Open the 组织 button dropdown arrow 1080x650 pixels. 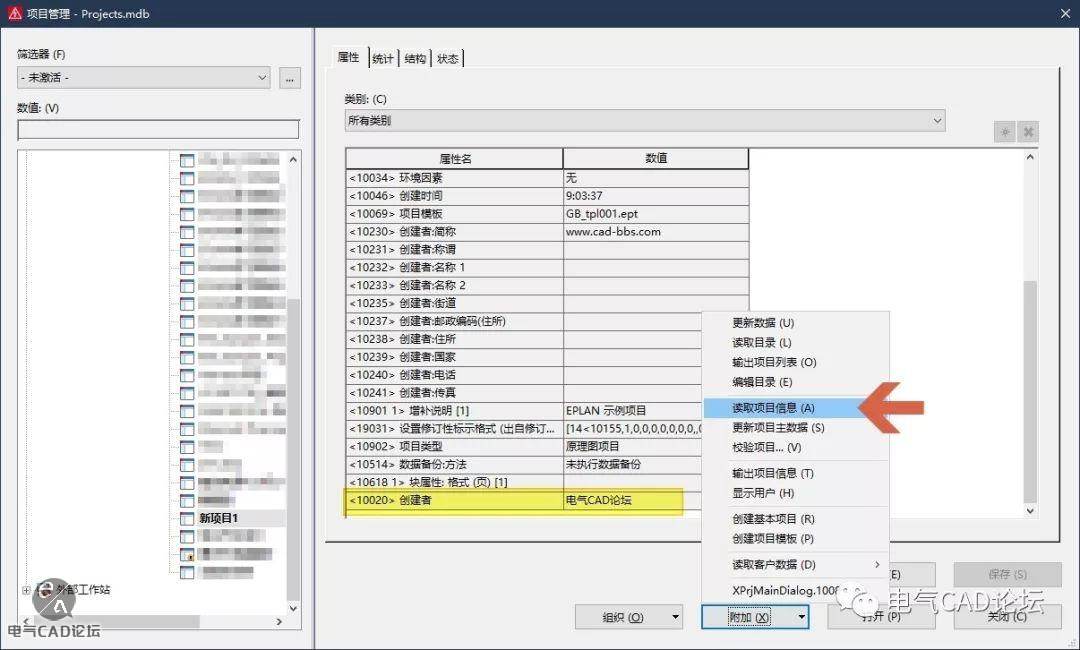pos(676,618)
